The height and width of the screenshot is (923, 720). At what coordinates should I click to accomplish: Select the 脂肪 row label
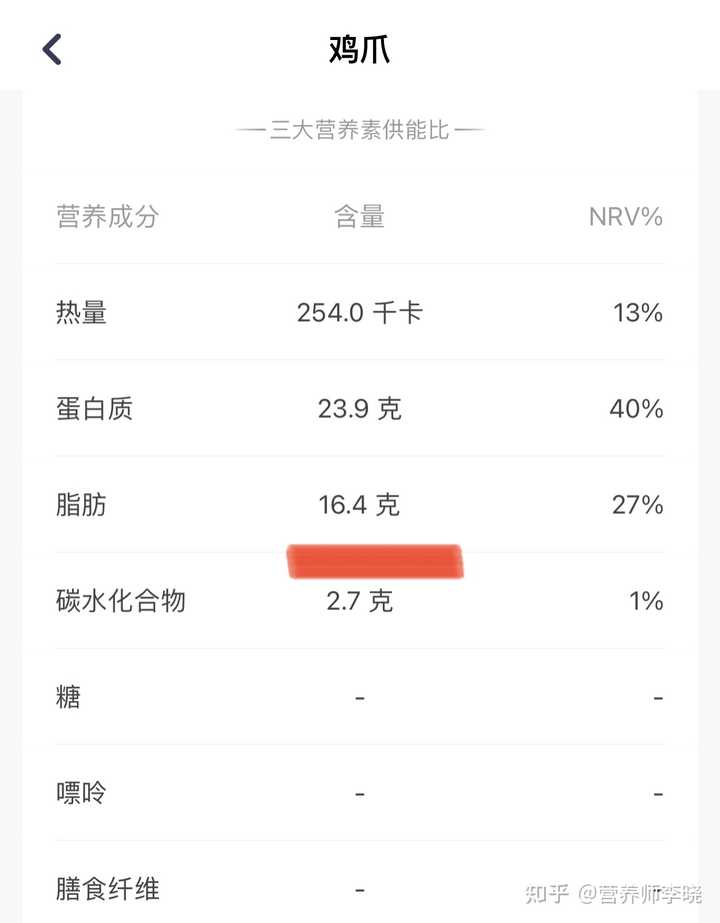(81, 505)
